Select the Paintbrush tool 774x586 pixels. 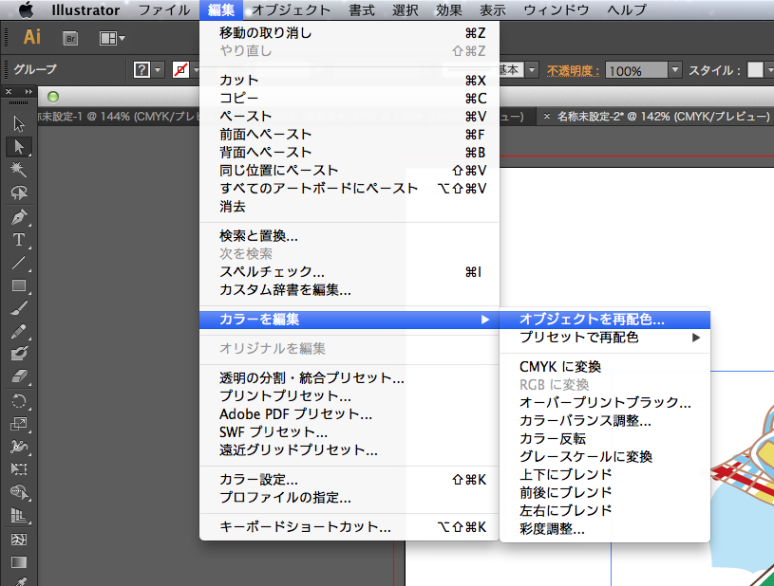coord(19,309)
